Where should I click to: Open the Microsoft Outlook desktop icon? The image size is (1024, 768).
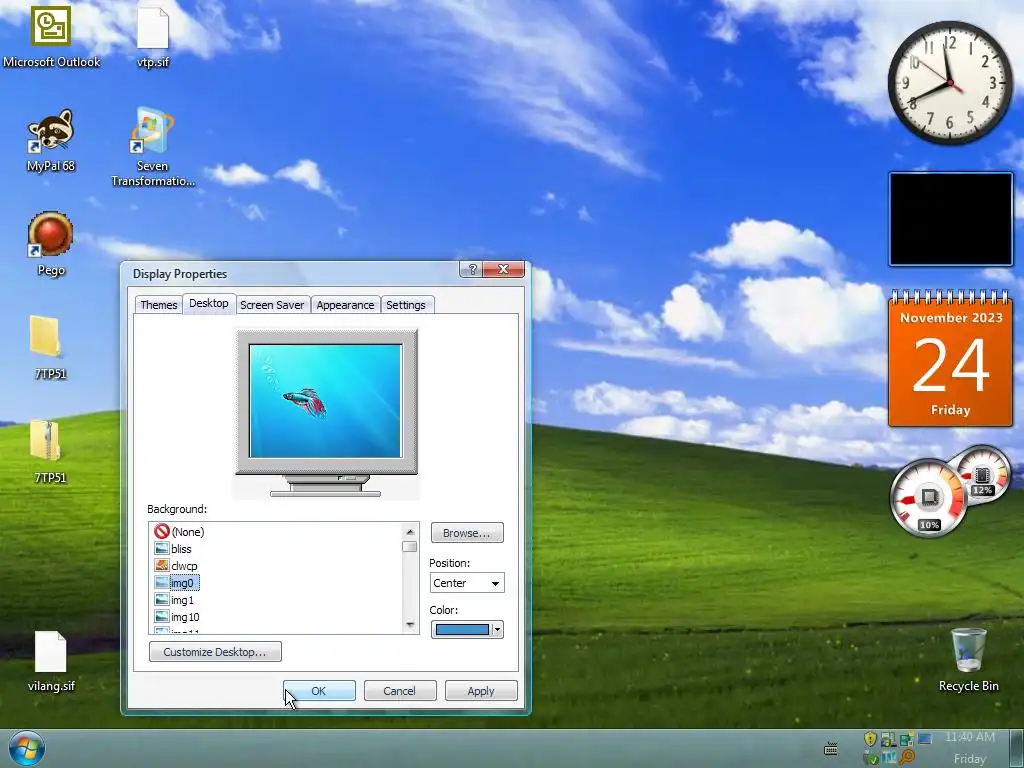pos(51,26)
